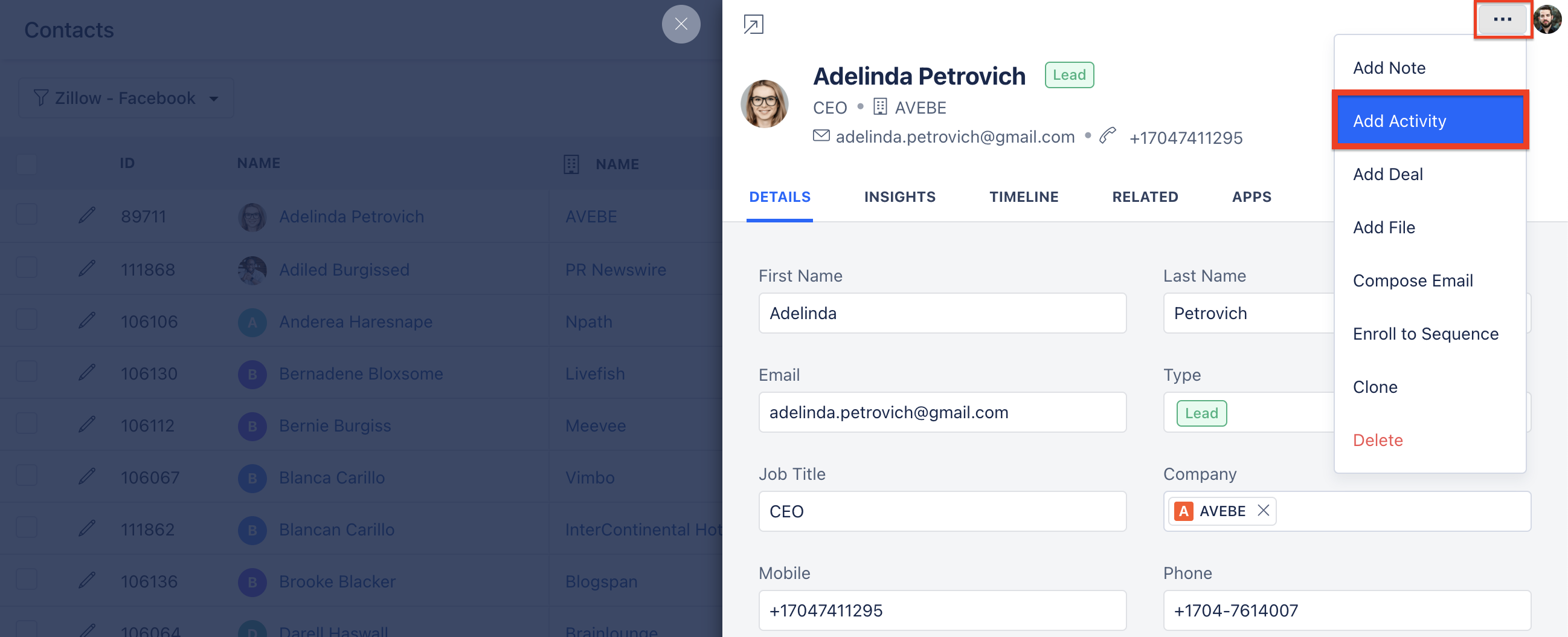Click the edit pencil for Anderea Haresnape
The height and width of the screenshot is (637, 1568).
87,321
